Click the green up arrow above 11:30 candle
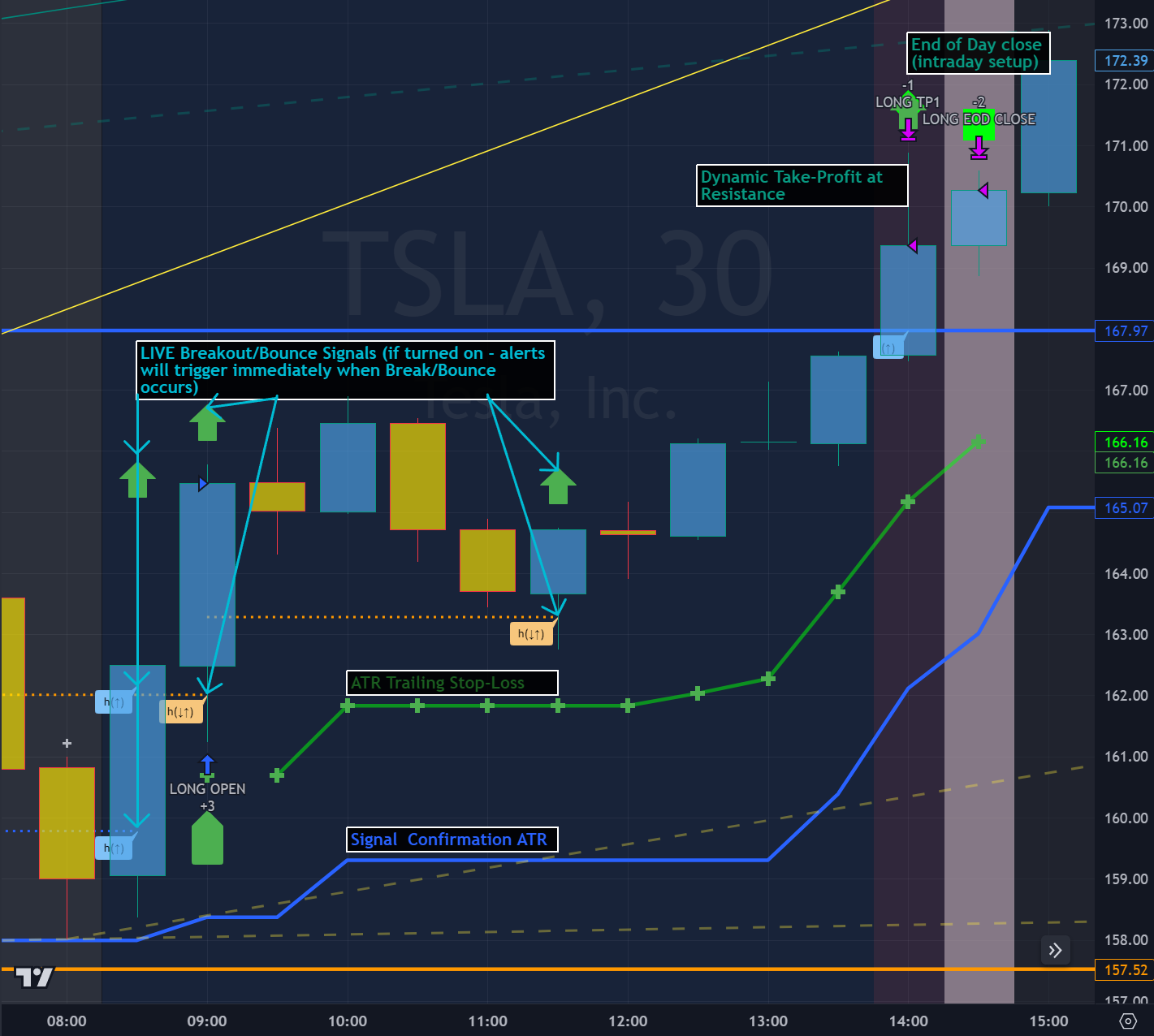 tap(558, 486)
